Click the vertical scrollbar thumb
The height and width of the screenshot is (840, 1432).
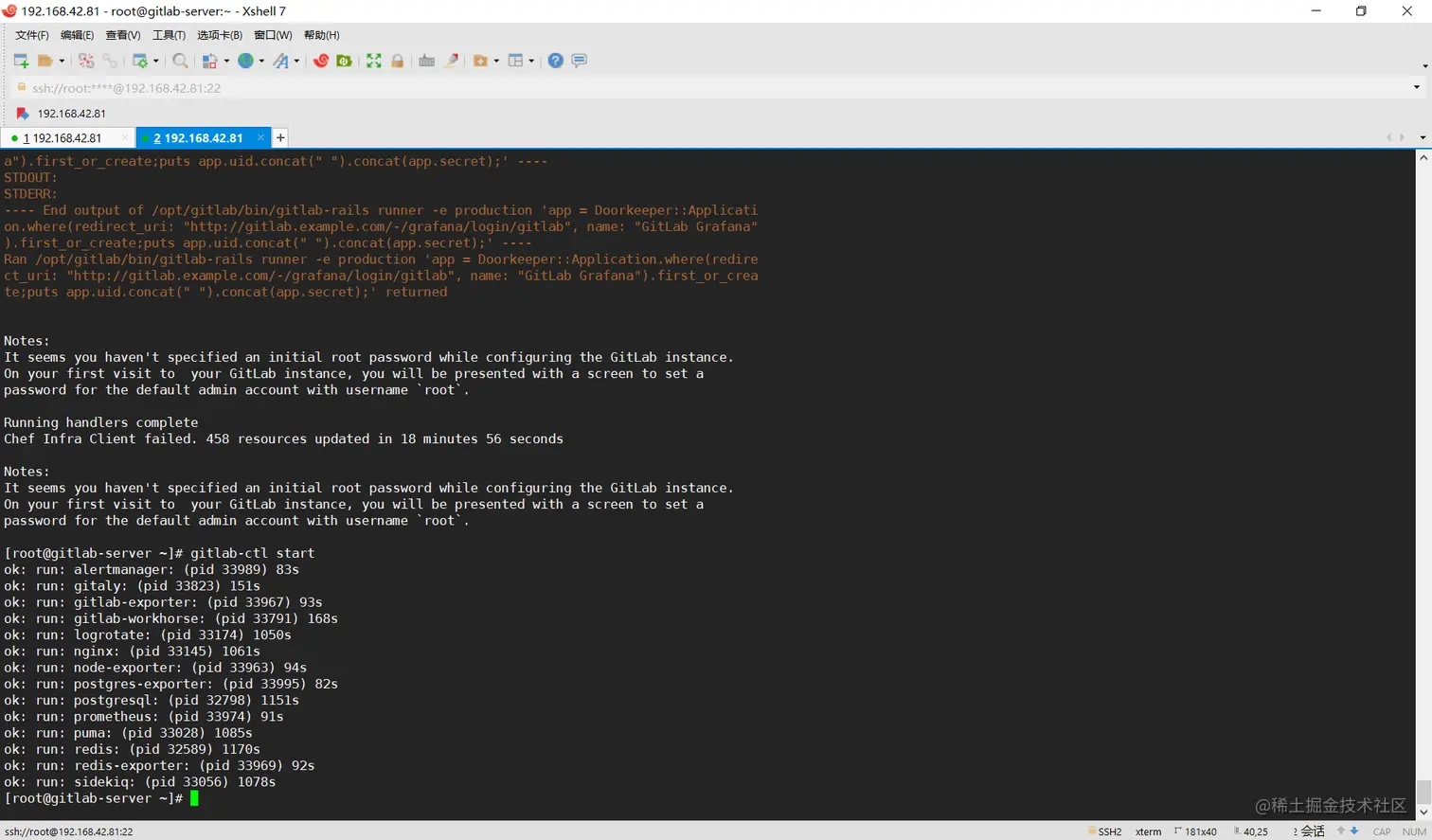(x=1423, y=792)
